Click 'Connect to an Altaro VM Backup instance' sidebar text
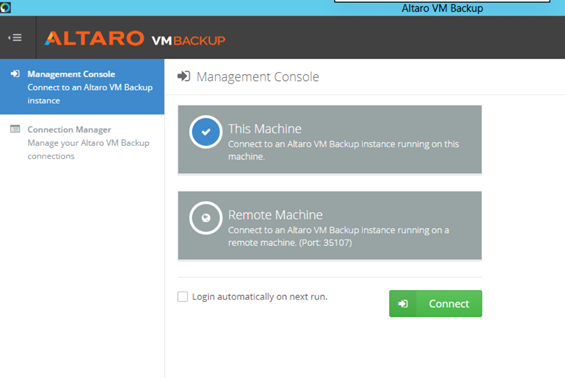This screenshot has width=565, height=378. tap(90, 94)
